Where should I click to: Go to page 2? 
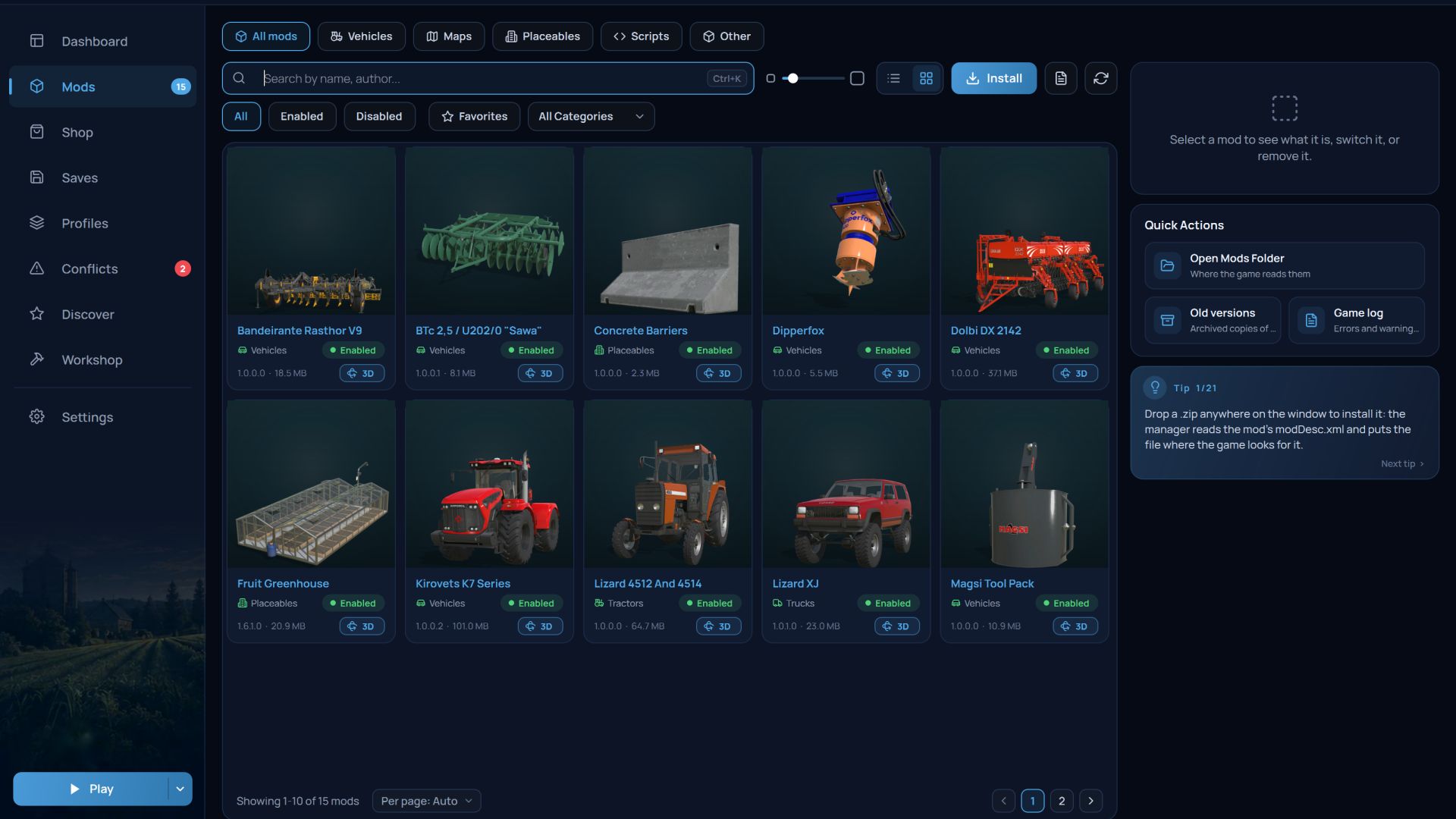click(x=1062, y=801)
